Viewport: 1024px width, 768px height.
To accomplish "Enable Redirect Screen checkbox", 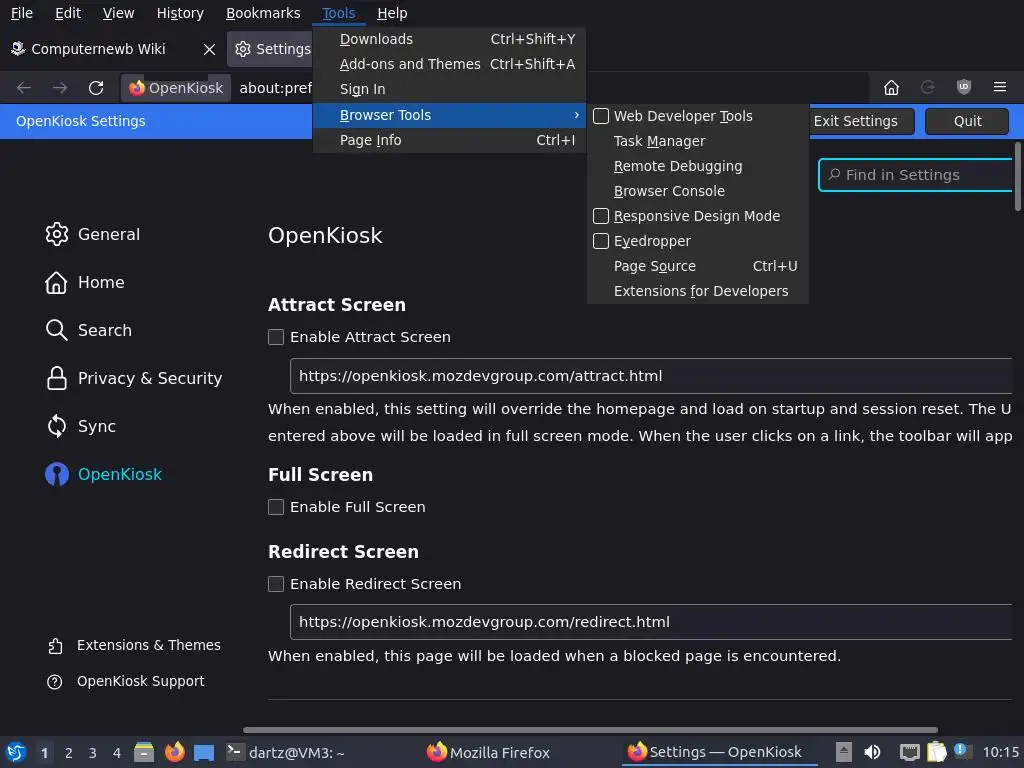I will [276, 584].
